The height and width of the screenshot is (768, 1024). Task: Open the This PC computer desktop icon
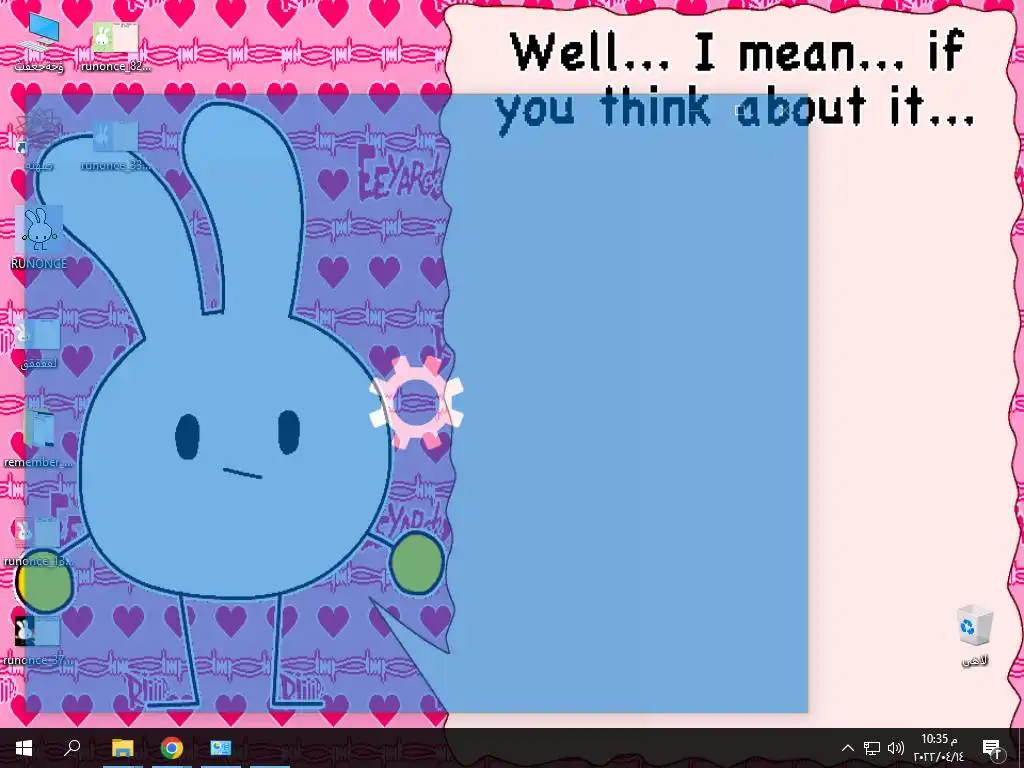pyautogui.click(x=39, y=42)
